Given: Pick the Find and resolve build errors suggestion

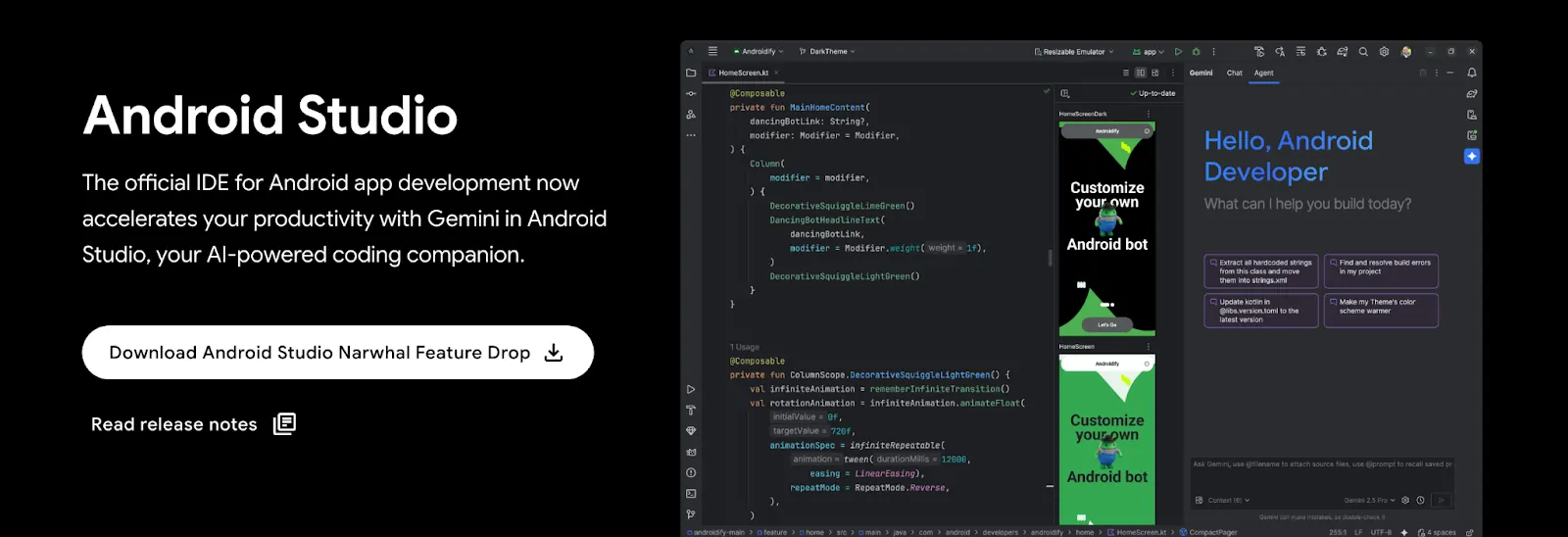Looking at the screenshot, I should 1381,271.
